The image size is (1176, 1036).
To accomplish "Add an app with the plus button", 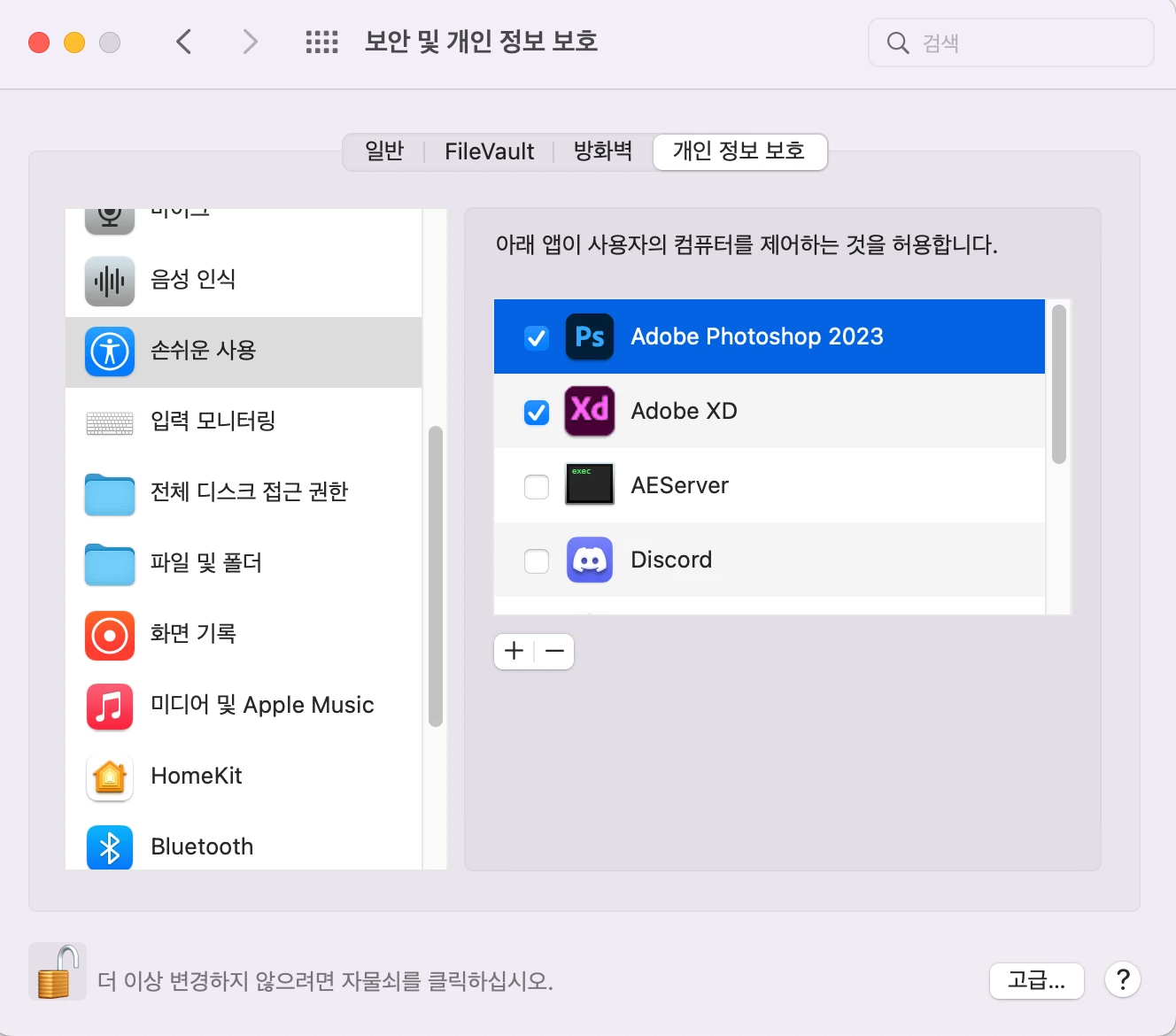I will tap(514, 652).
